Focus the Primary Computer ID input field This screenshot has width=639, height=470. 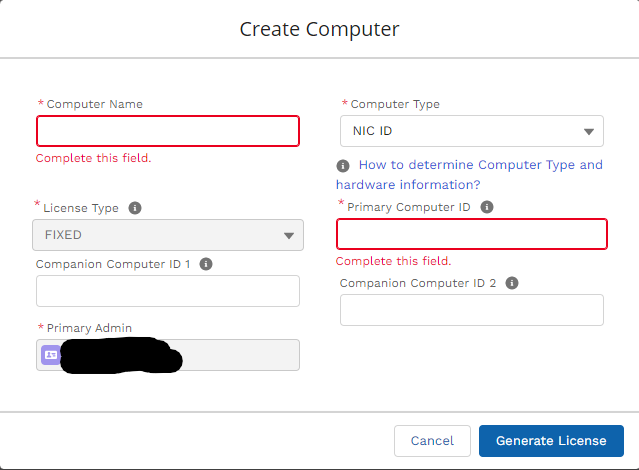(x=472, y=234)
